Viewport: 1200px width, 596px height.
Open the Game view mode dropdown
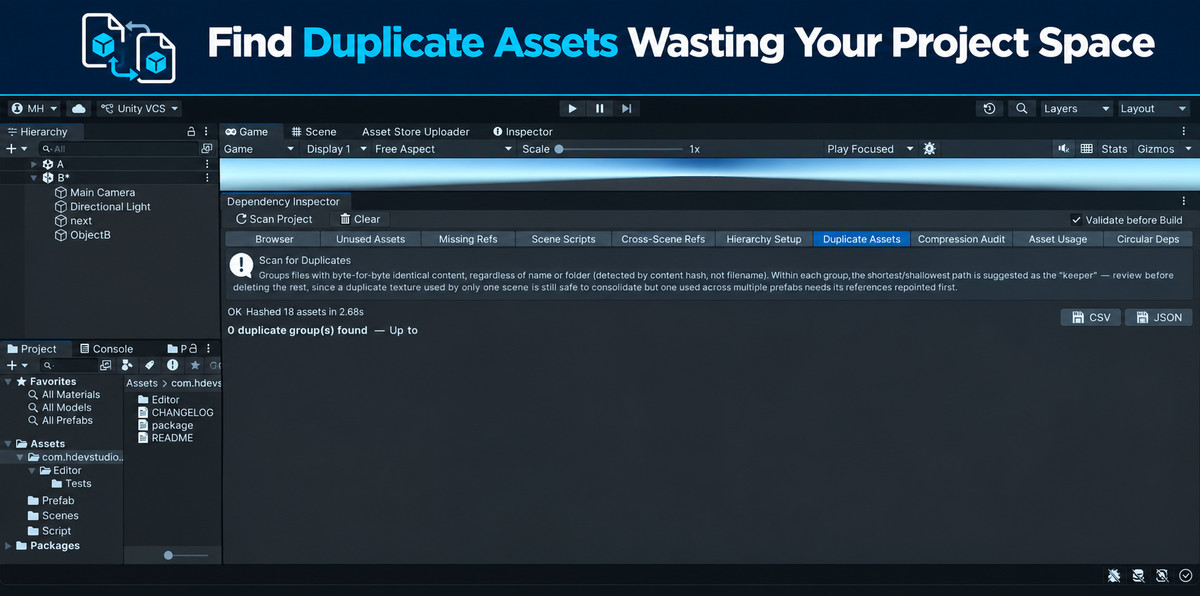pos(258,149)
